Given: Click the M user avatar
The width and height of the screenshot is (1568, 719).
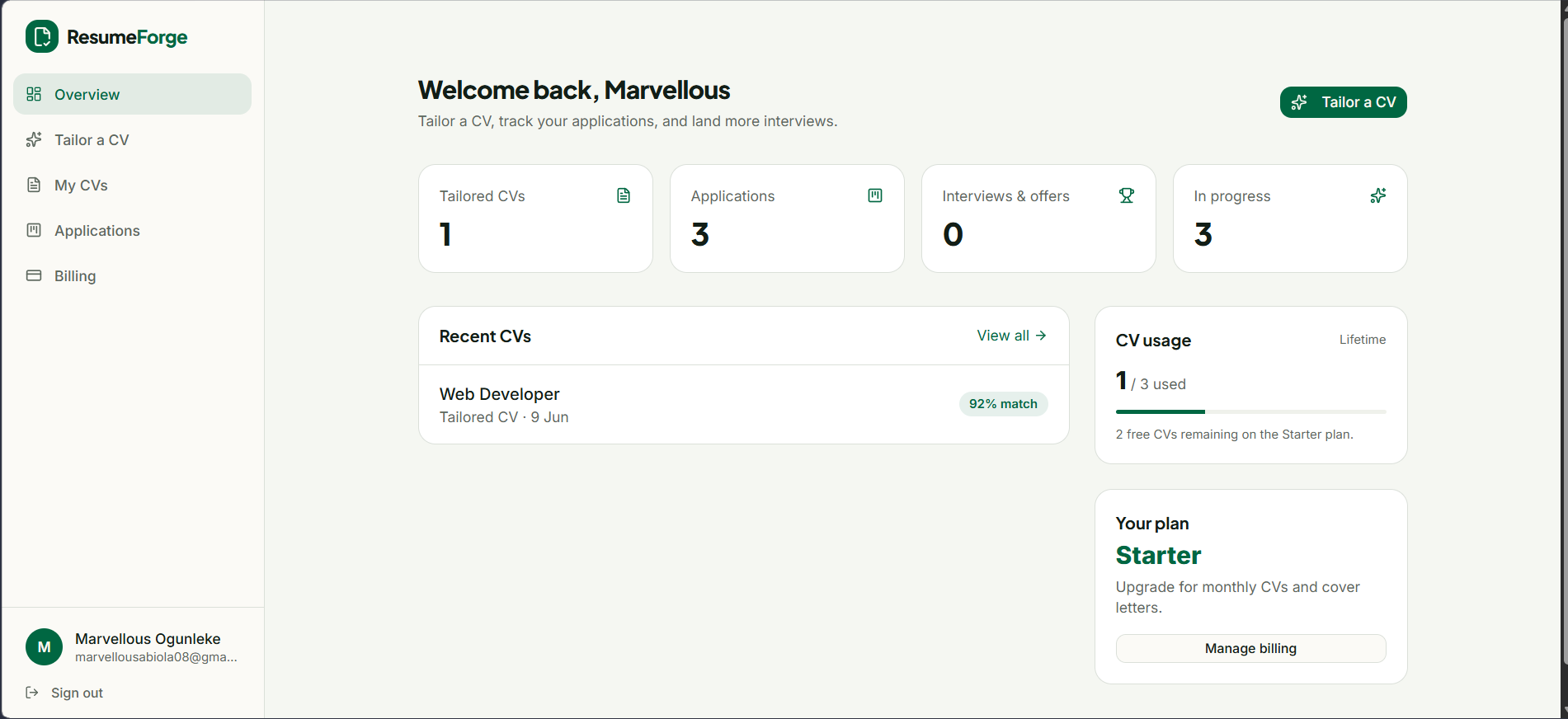Looking at the screenshot, I should (x=45, y=647).
